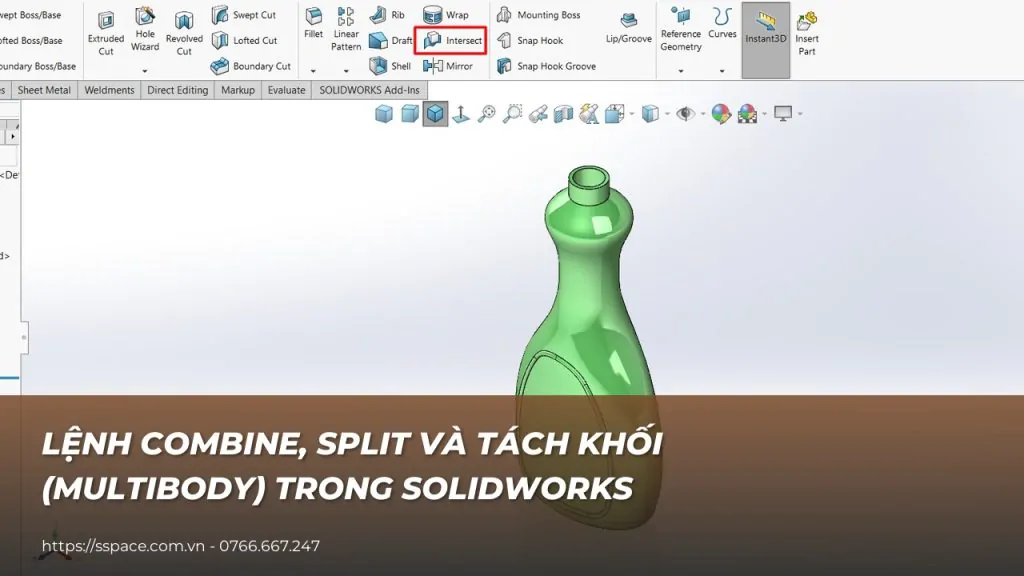1024x576 pixels.
Task: Open Dynamic Annotation Views icon
Action: click(x=588, y=114)
